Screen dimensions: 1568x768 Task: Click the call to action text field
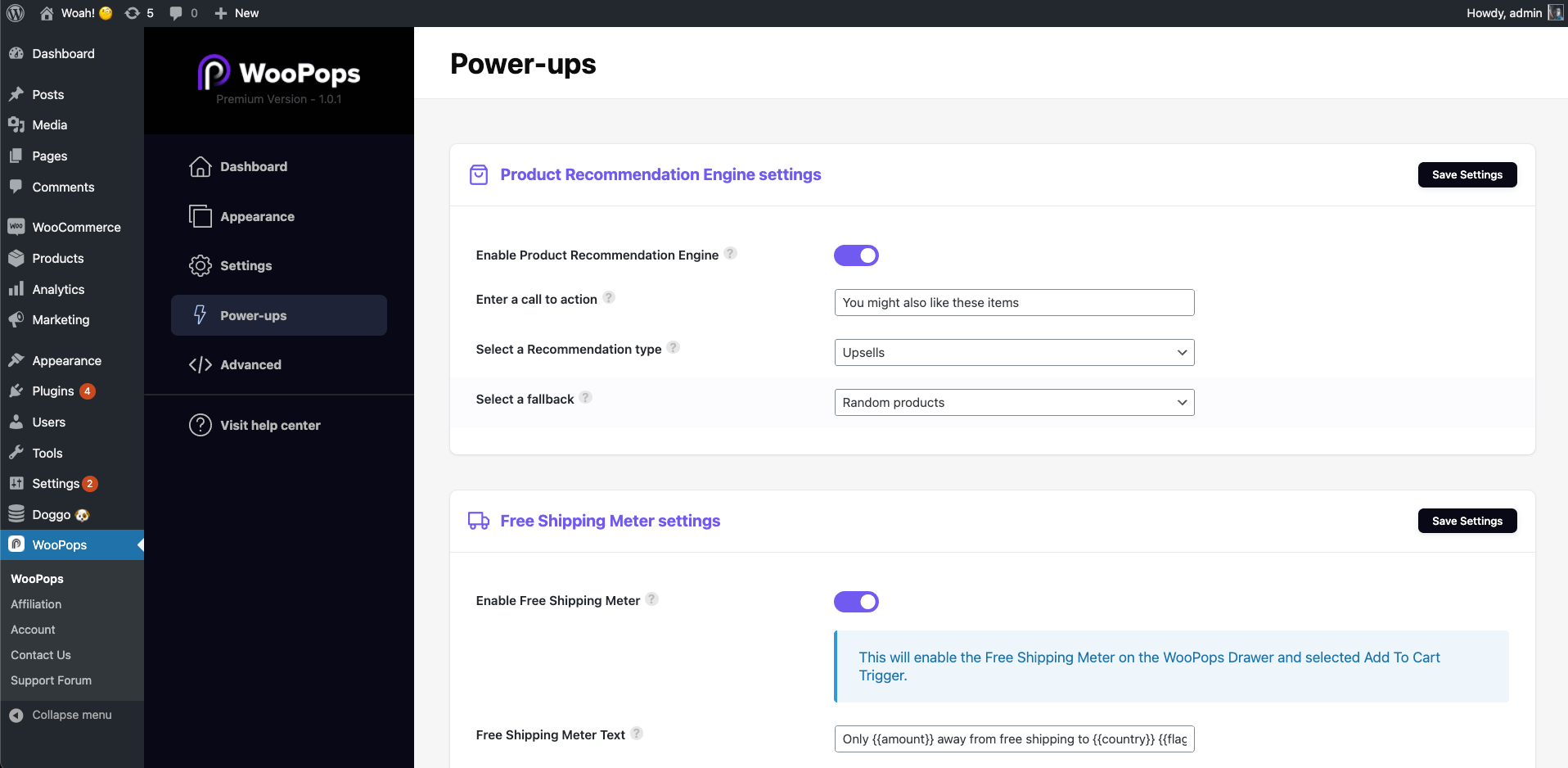click(1014, 302)
